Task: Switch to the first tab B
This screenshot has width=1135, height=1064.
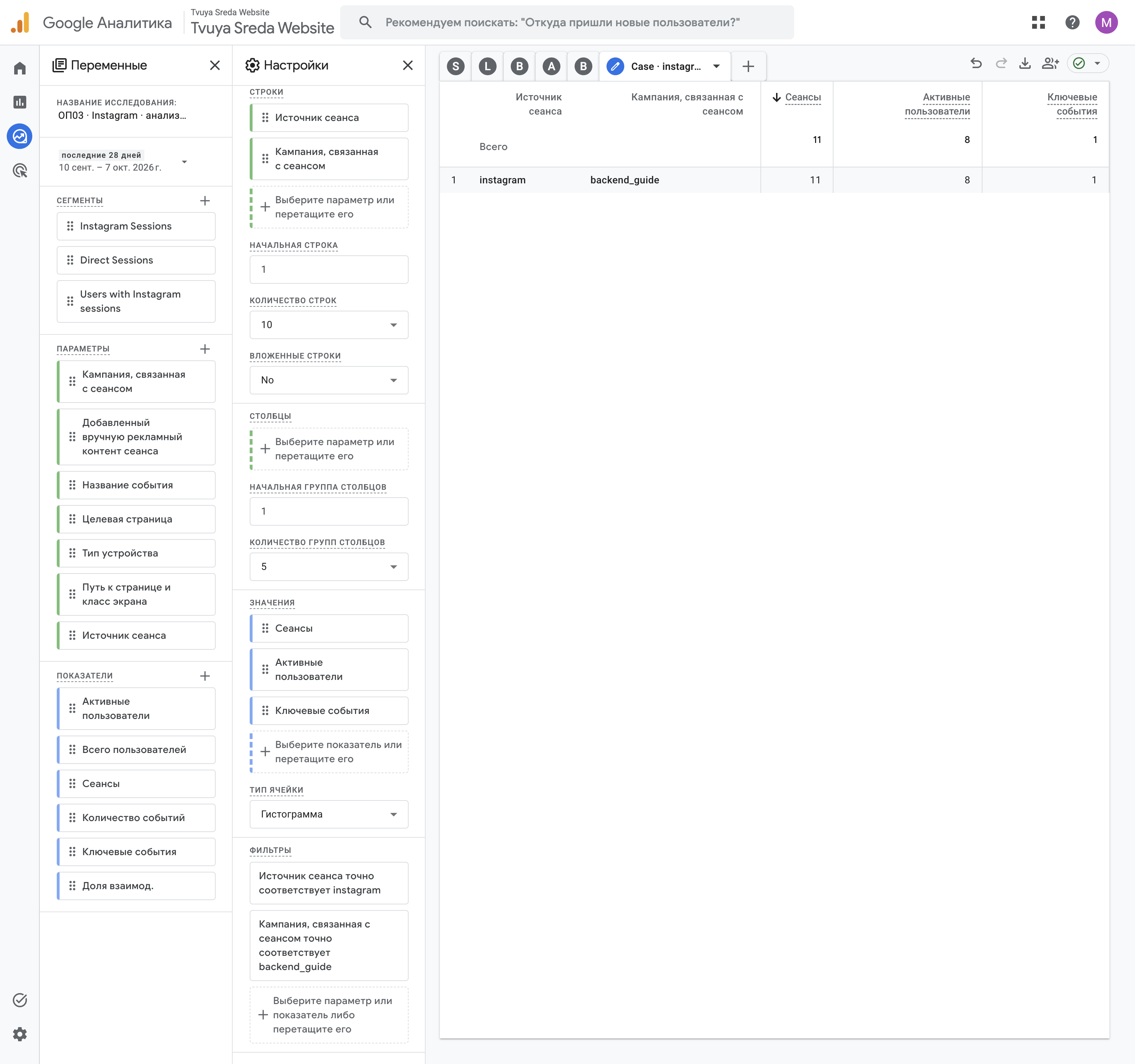Action: [519, 66]
